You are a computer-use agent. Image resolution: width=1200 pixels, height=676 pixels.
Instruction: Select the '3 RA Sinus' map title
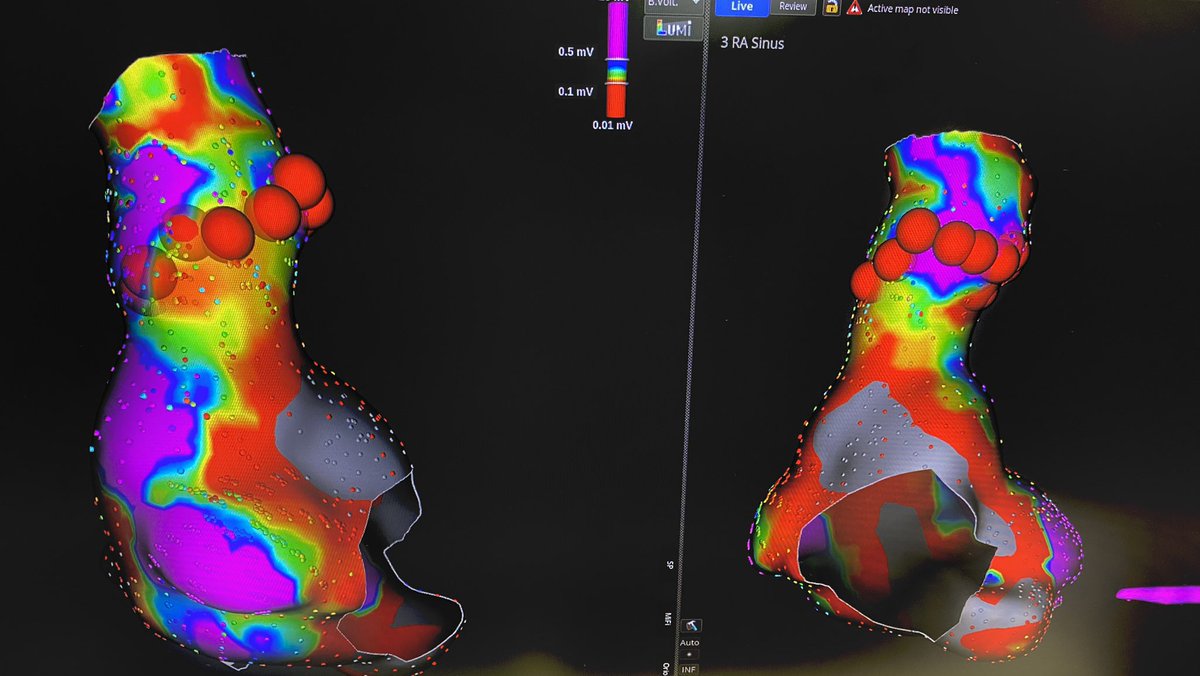tap(752, 44)
